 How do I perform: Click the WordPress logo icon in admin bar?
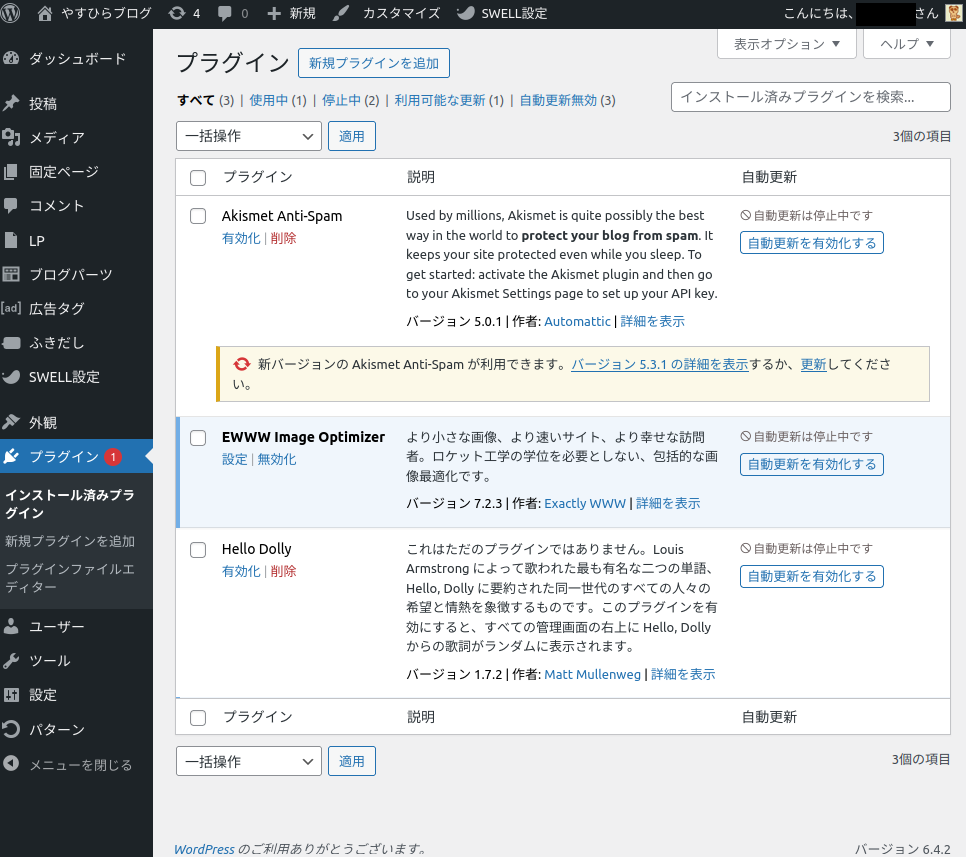pyautogui.click(x=13, y=13)
